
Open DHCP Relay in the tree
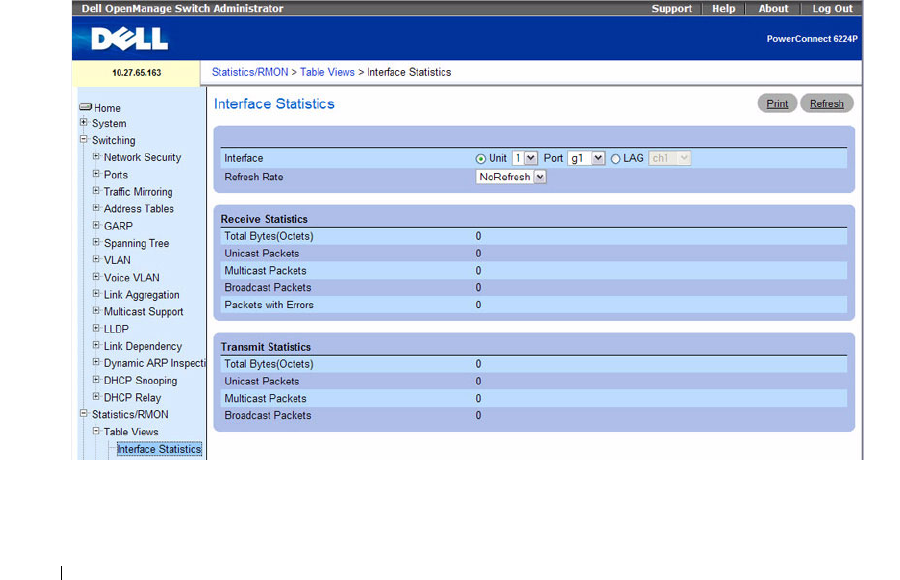coord(133,397)
